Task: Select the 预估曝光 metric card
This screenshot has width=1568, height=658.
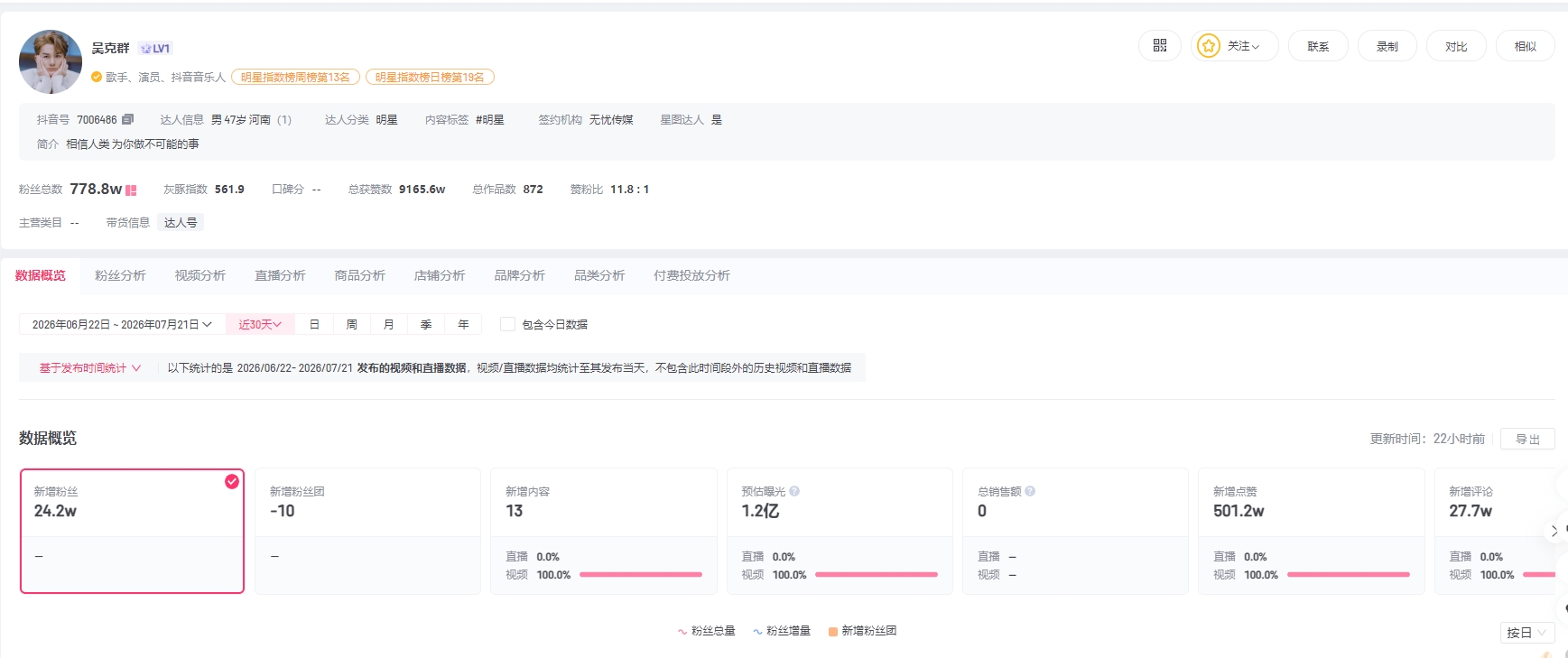Action: (840, 531)
